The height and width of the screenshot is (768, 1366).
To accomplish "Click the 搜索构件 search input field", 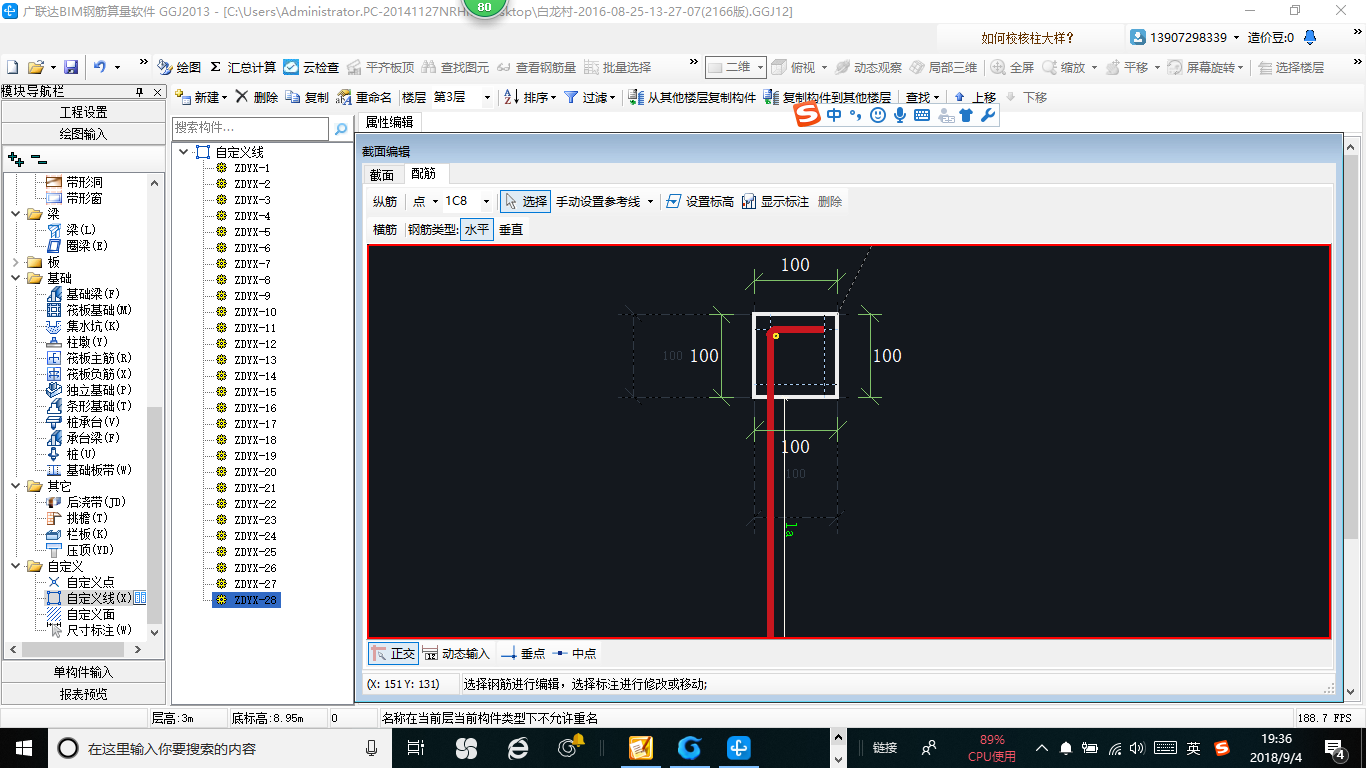I will click(x=250, y=128).
